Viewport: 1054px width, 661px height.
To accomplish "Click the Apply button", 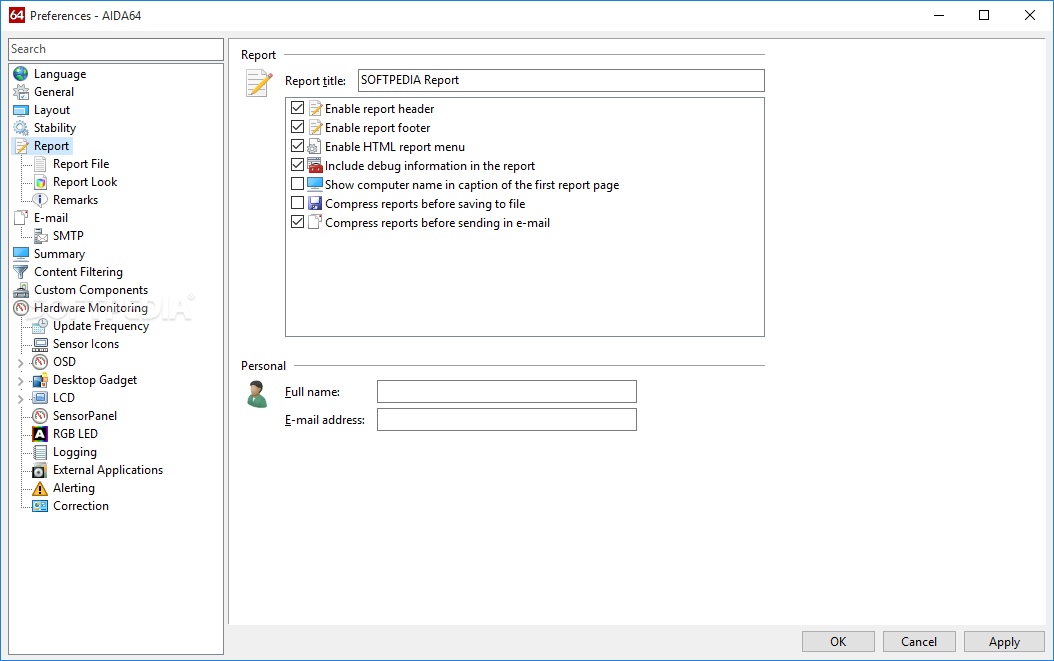I will [x=1004, y=641].
